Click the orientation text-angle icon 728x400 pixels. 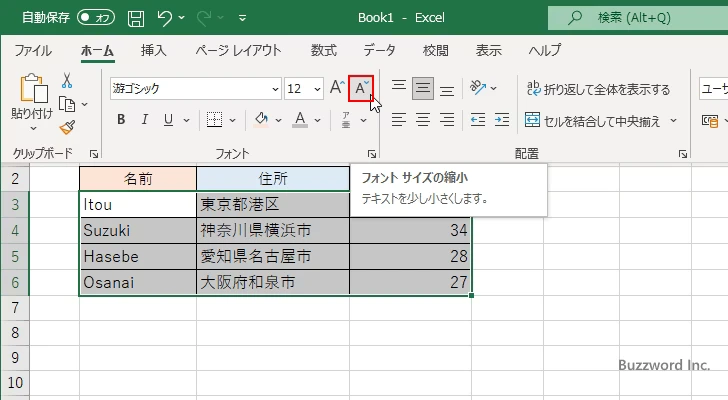point(479,88)
